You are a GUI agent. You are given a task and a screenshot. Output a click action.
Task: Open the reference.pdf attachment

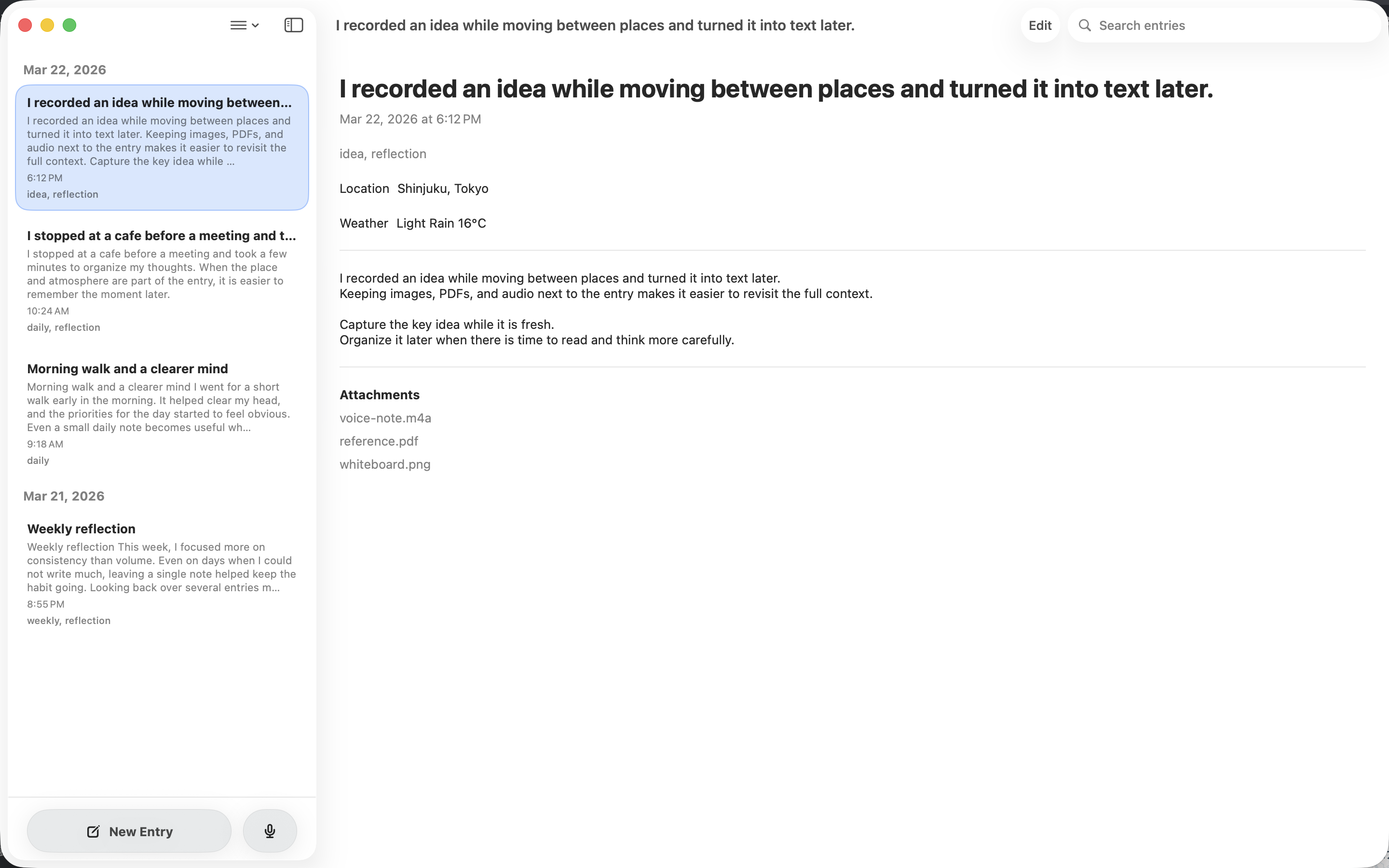(x=379, y=441)
